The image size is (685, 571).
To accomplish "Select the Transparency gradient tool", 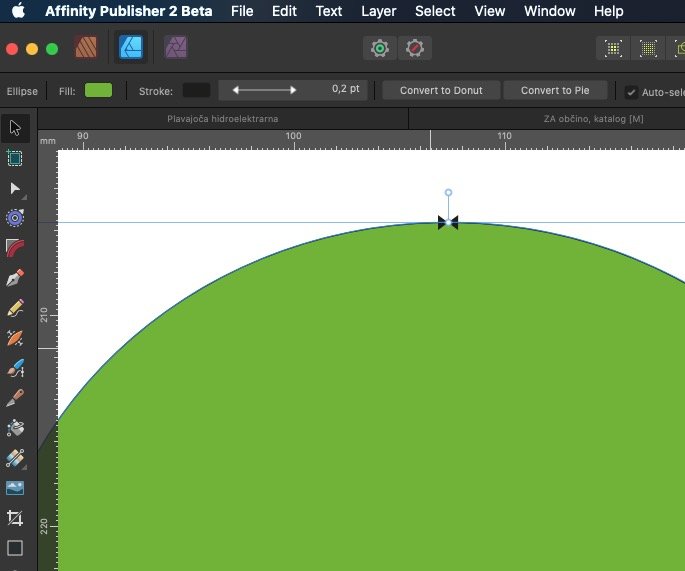I will tap(15, 458).
